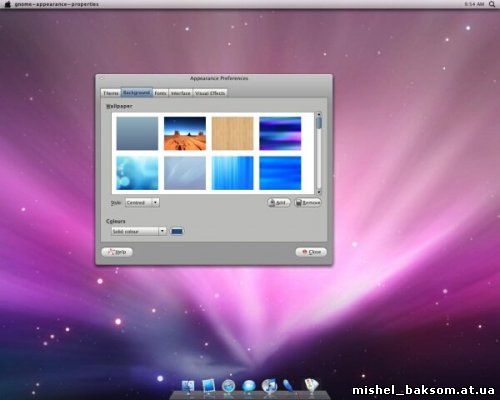Screen dimensions: 500x400
Task: Open the blue chat bubble dock icon
Action: pos(249,386)
